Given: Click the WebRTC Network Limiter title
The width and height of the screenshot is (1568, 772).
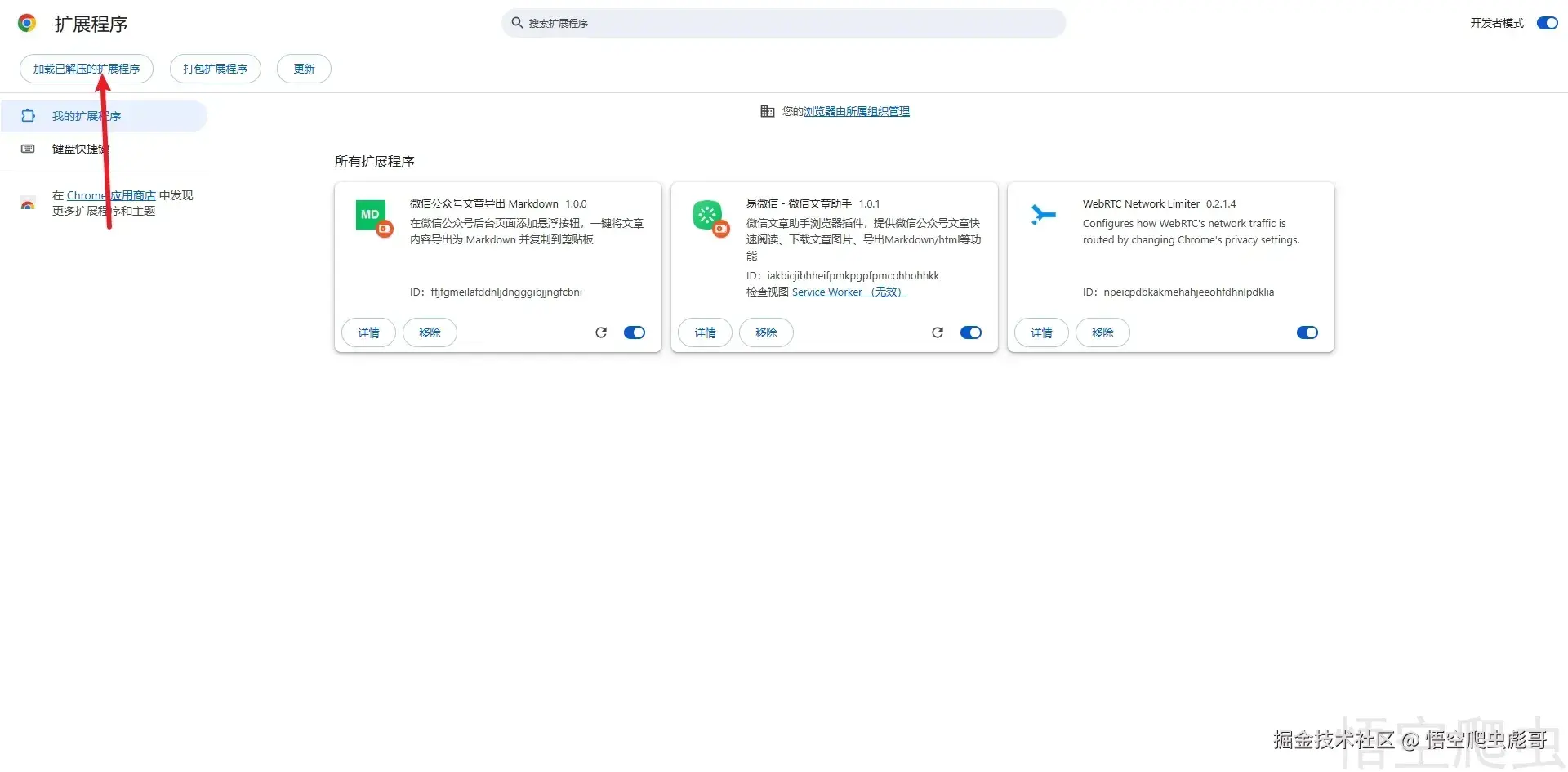Looking at the screenshot, I should click(1141, 203).
